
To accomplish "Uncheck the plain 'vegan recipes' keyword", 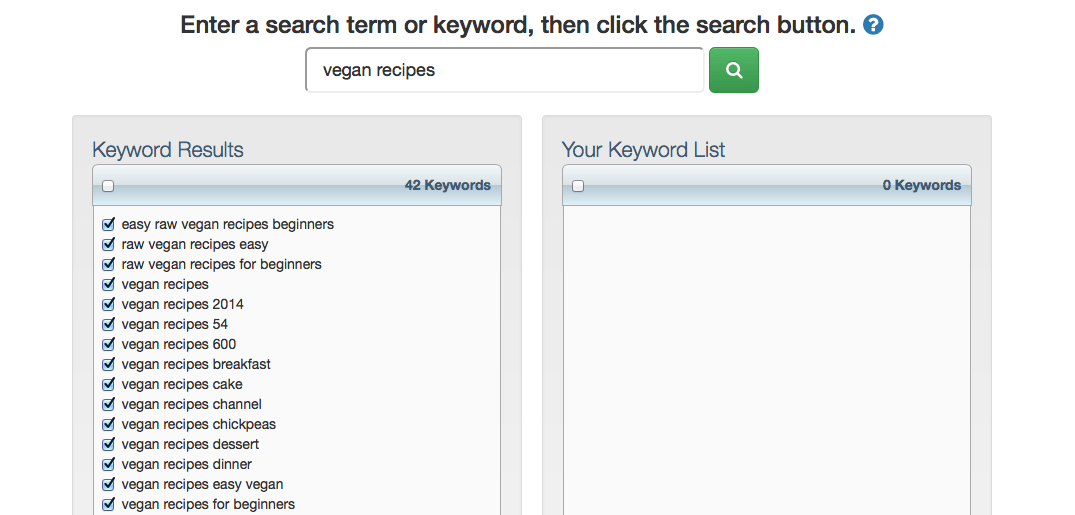I will point(108,284).
